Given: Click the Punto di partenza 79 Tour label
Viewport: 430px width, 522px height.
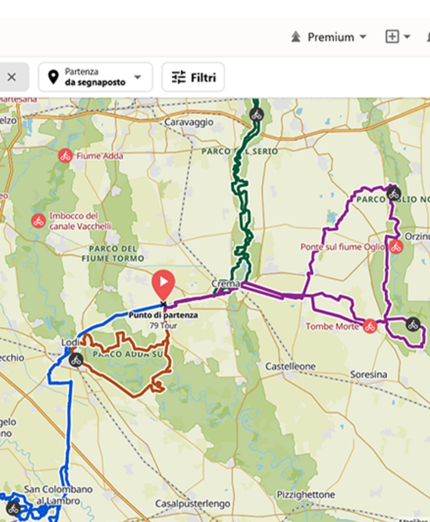Looking at the screenshot, I should 163,320.
